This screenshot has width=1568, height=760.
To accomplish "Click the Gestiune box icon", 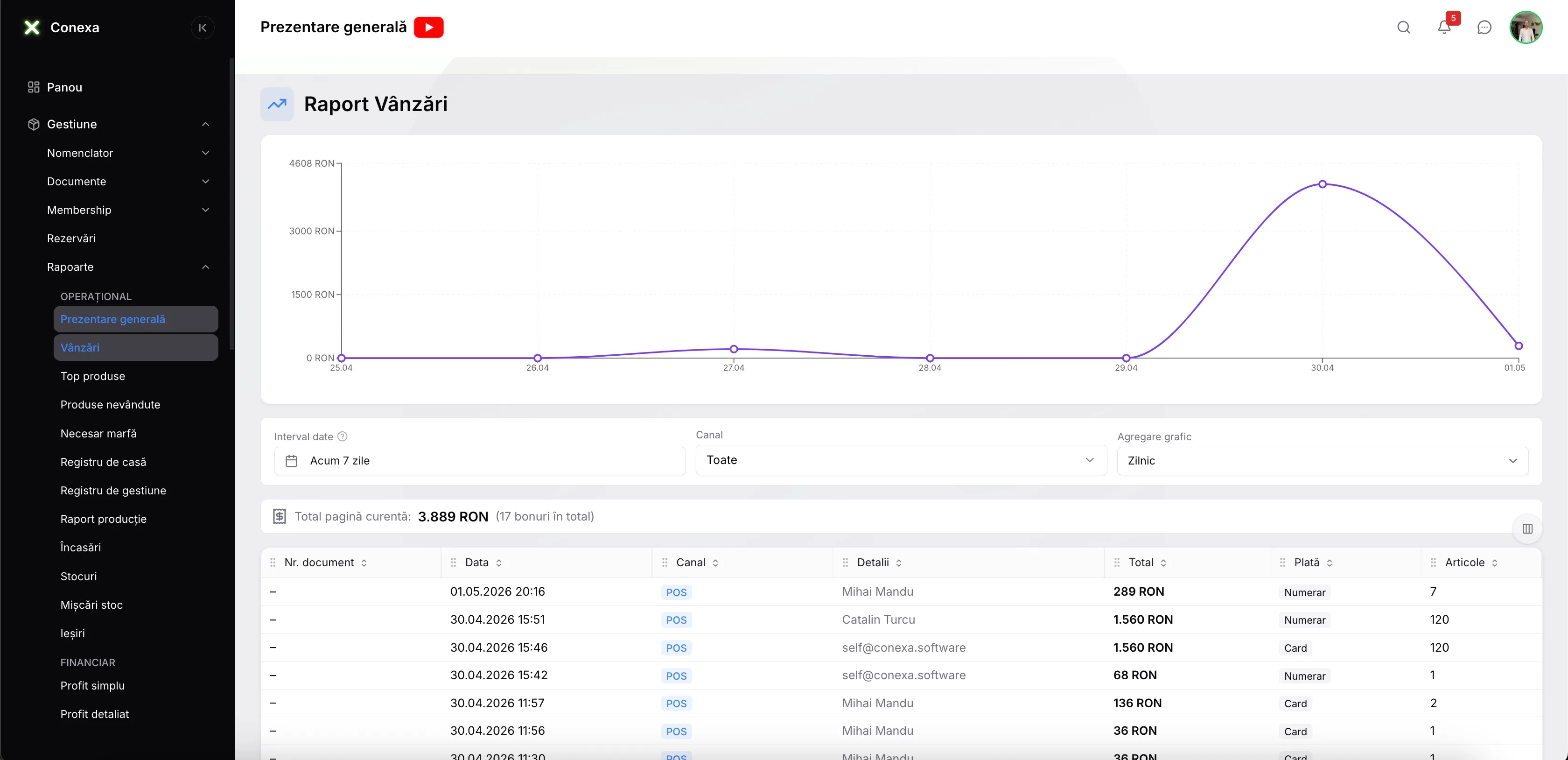I will [x=34, y=124].
